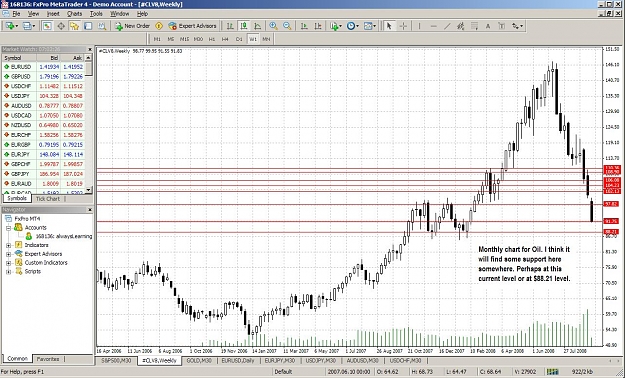This screenshot has height=378, width=625.
Task: Select the Trendline drawing tool
Action: click(x=447, y=26)
